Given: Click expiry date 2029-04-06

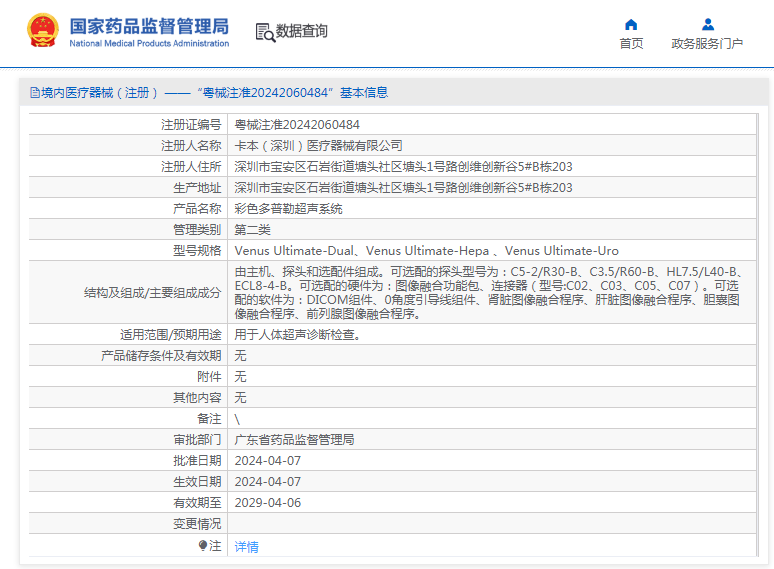Looking at the screenshot, I should pos(268,503).
